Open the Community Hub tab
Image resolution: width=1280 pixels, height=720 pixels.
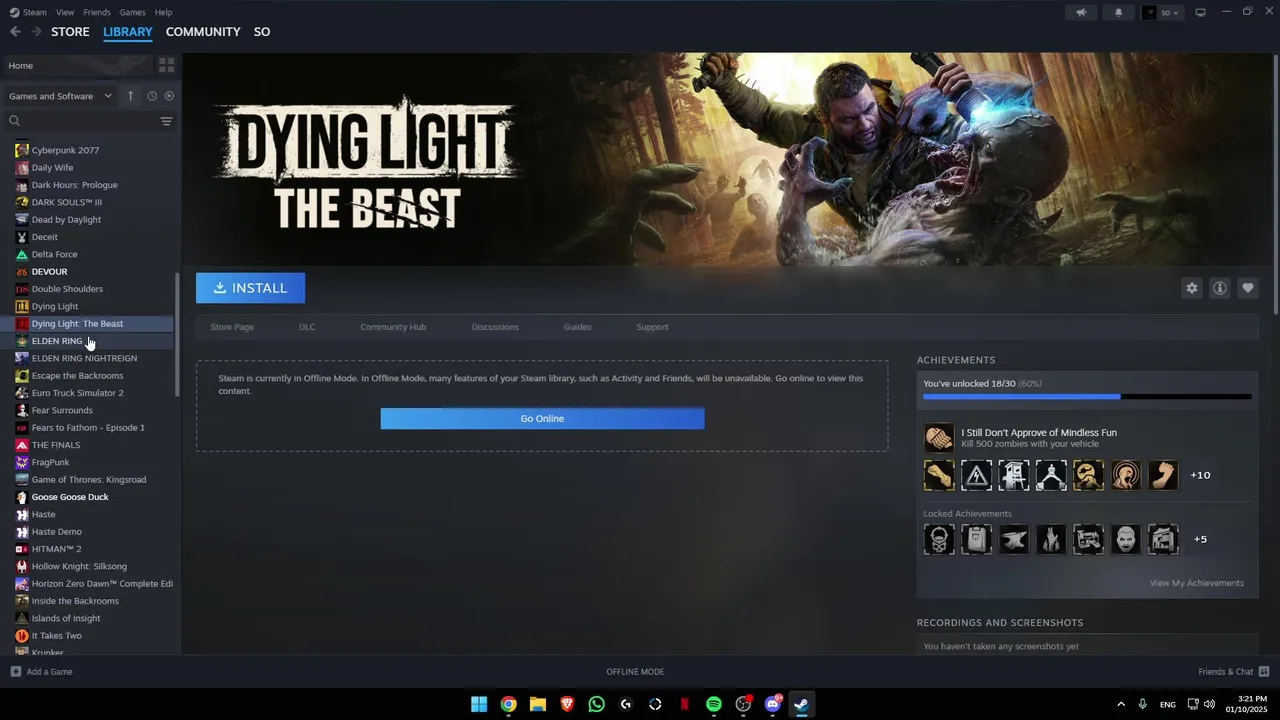[393, 327]
